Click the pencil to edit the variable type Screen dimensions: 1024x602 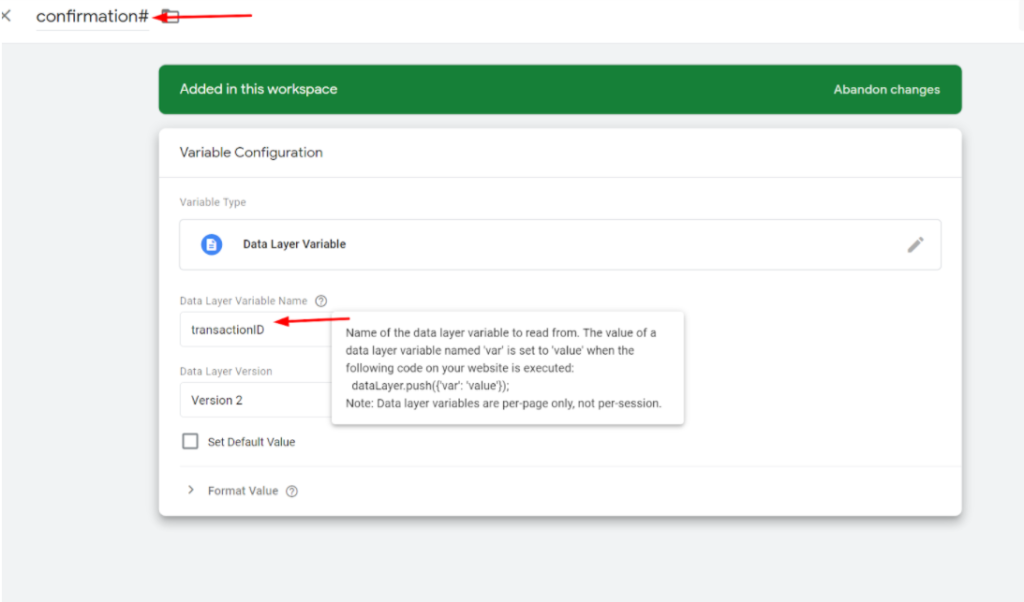pyautogui.click(x=915, y=245)
